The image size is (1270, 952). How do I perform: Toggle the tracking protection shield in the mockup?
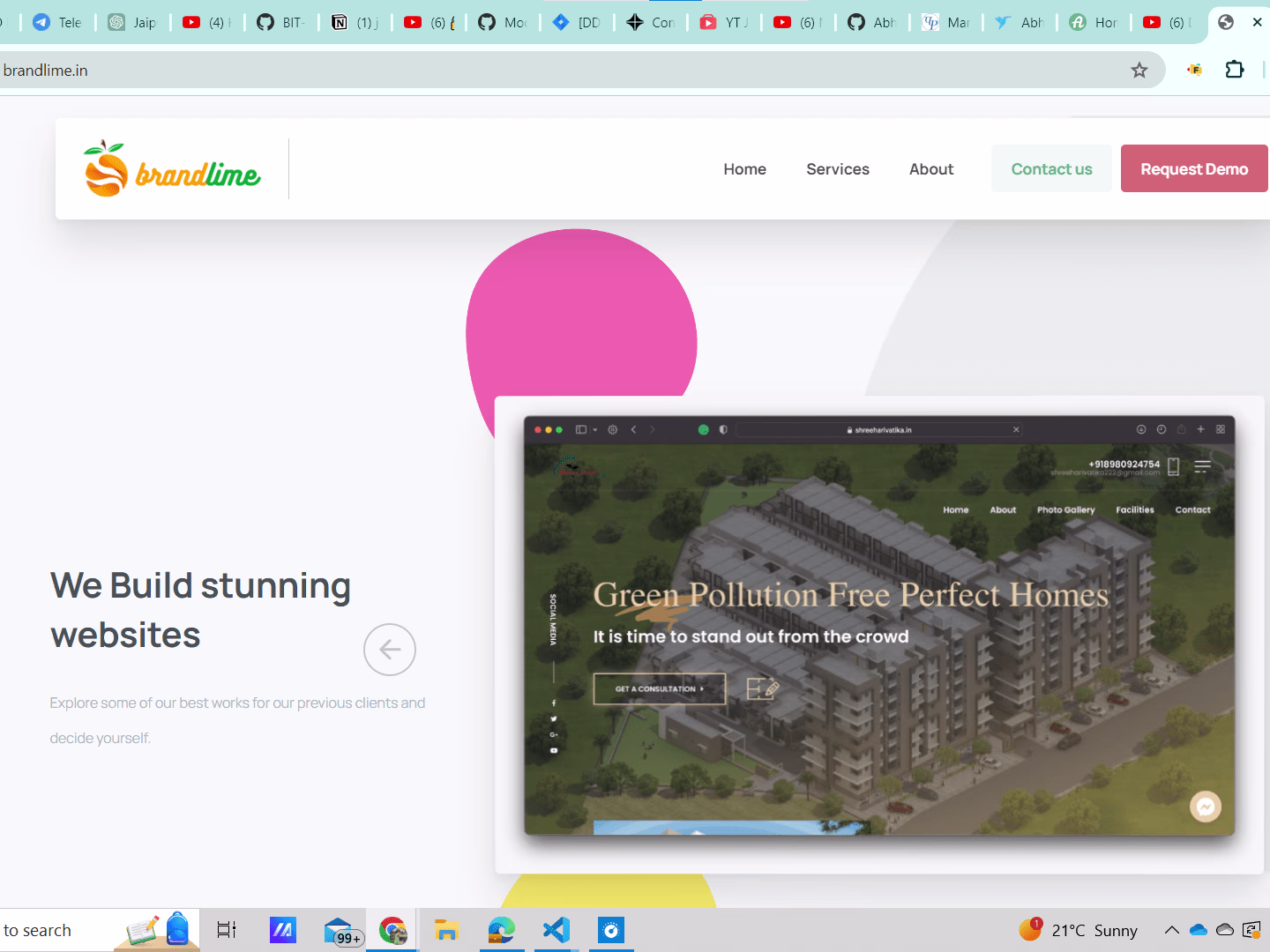pyautogui.click(x=723, y=429)
